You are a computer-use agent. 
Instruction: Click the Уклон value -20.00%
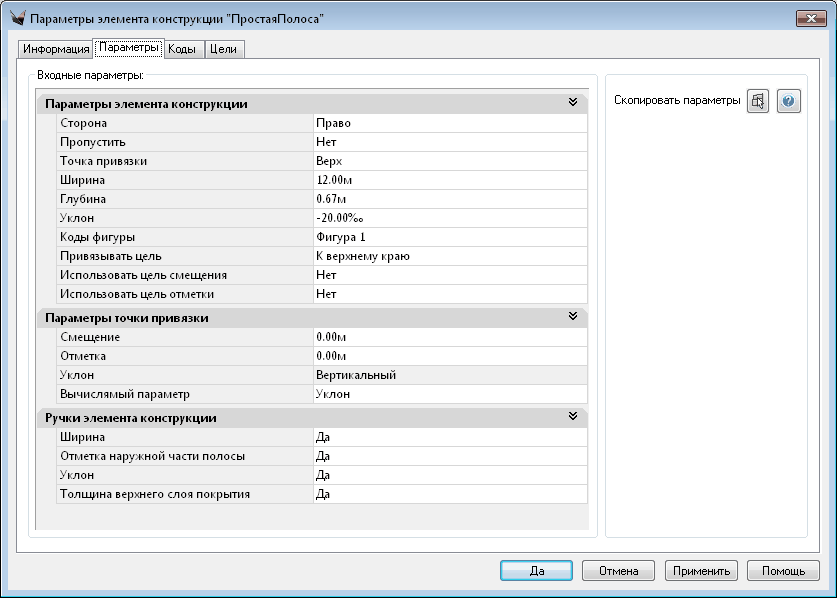click(x=449, y=218)
